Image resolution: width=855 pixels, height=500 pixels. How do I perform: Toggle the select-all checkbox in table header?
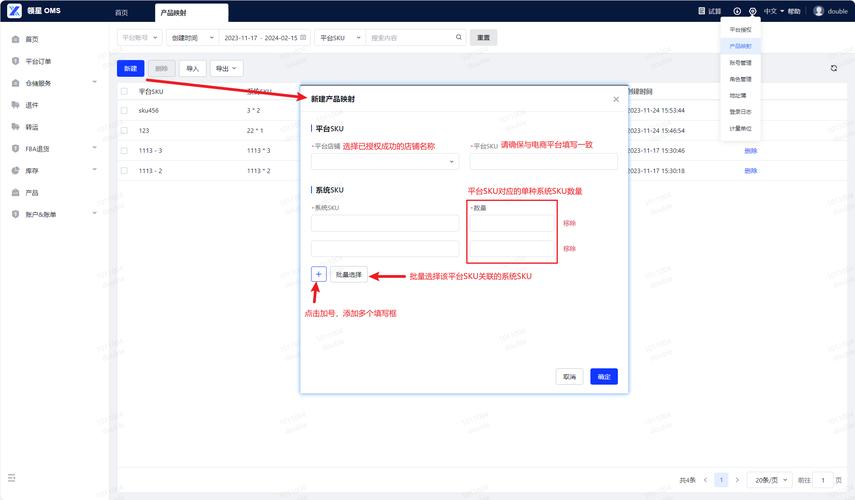[x=124, y=91]
